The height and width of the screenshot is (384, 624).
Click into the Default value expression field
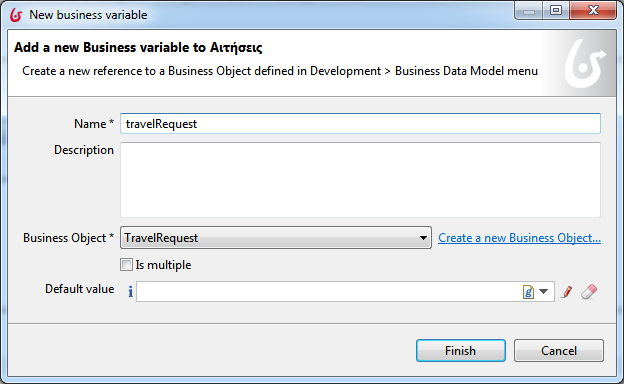click(x=329, y=292)
